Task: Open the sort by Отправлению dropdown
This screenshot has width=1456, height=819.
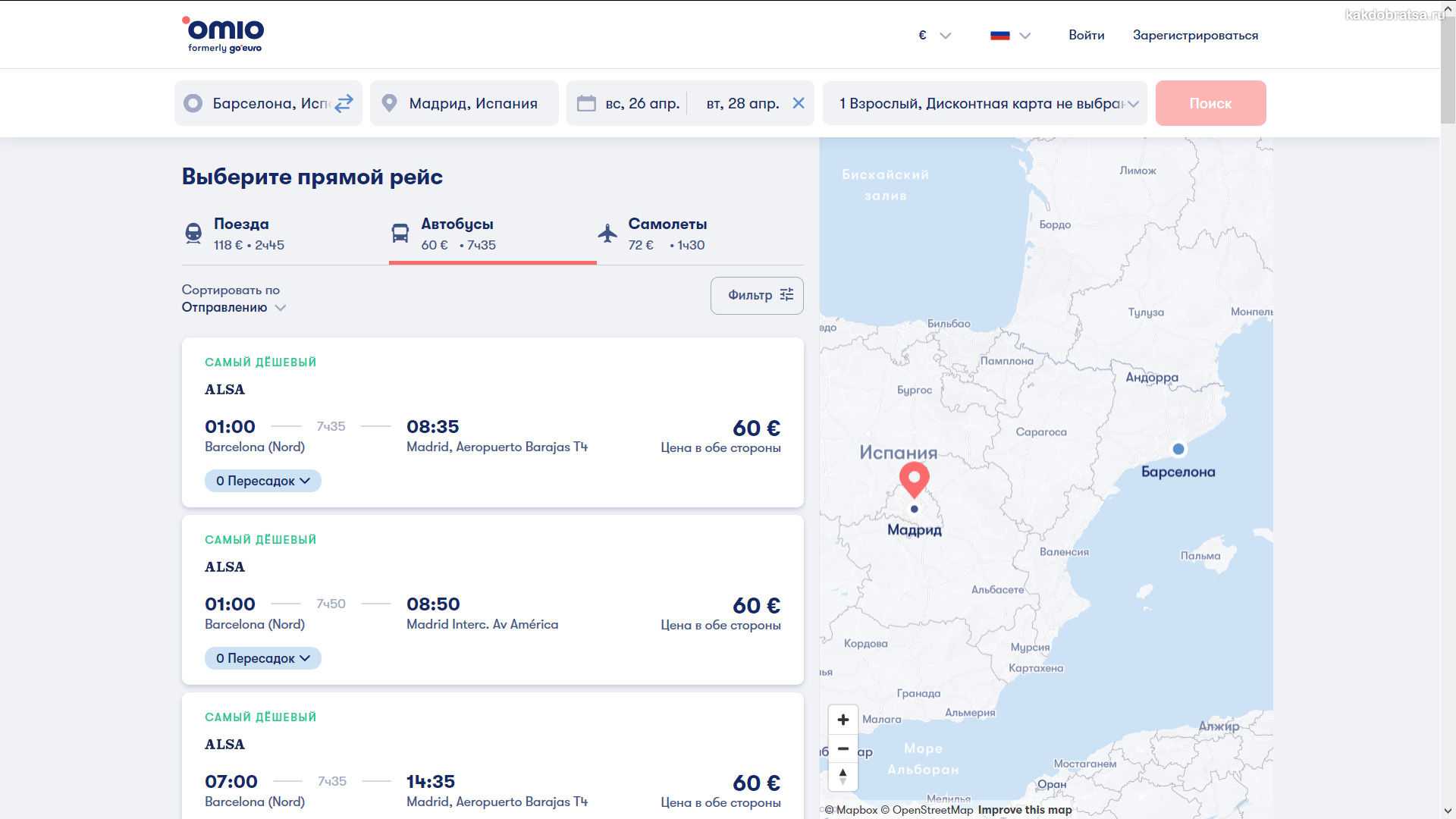Action: [x=234, y=307]
